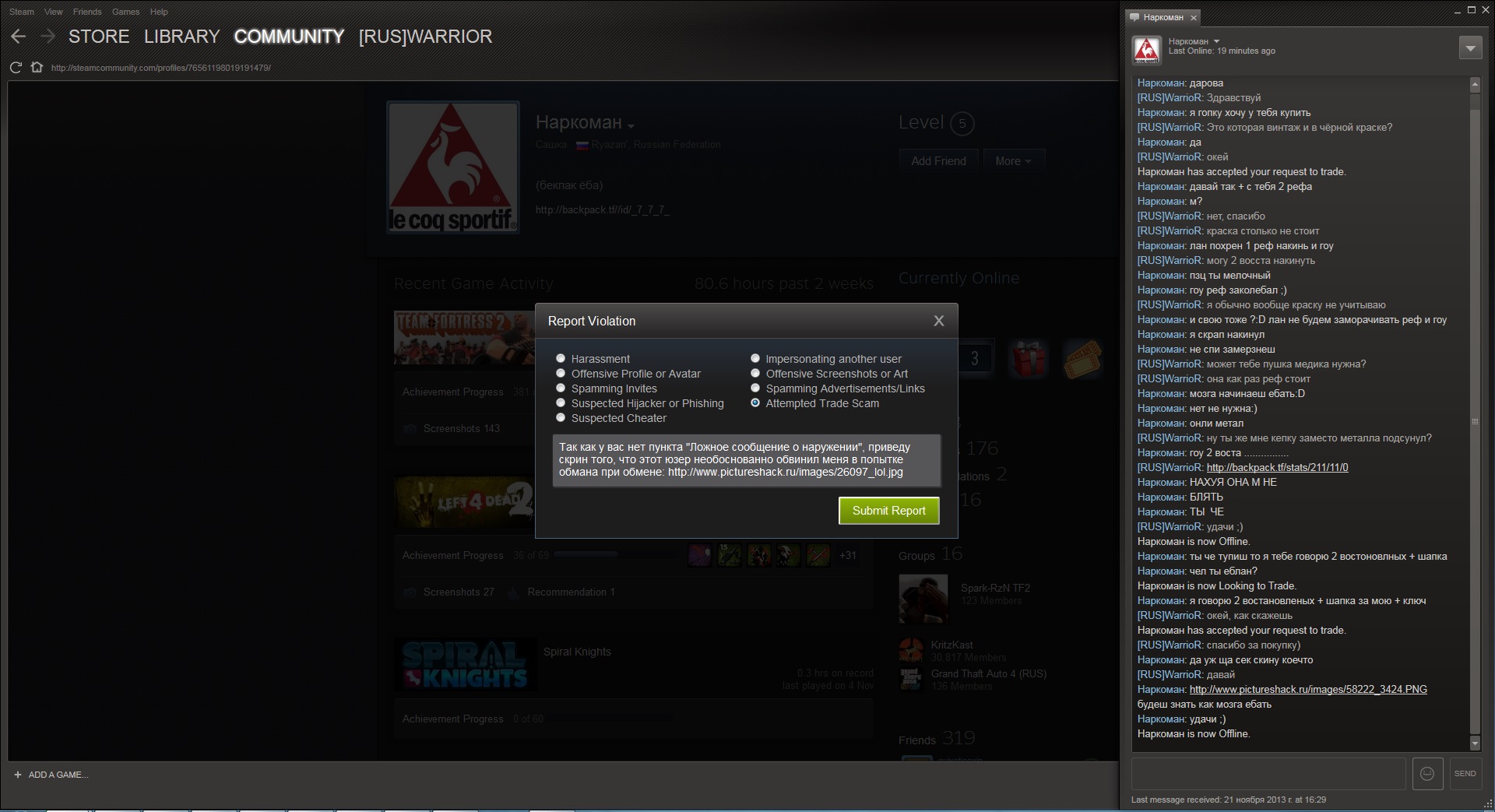The height and width of the screenshot is (812, 1495).
Task: Open the red gift box inventory icon
Action: [x=1029, y=360]
